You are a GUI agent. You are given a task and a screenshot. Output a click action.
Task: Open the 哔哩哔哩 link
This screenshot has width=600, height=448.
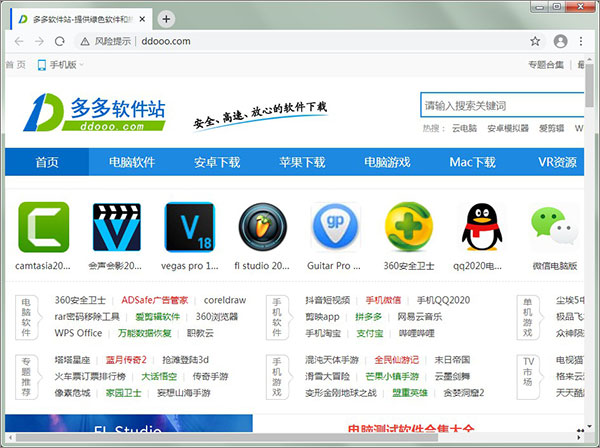[x=416, y=333]
